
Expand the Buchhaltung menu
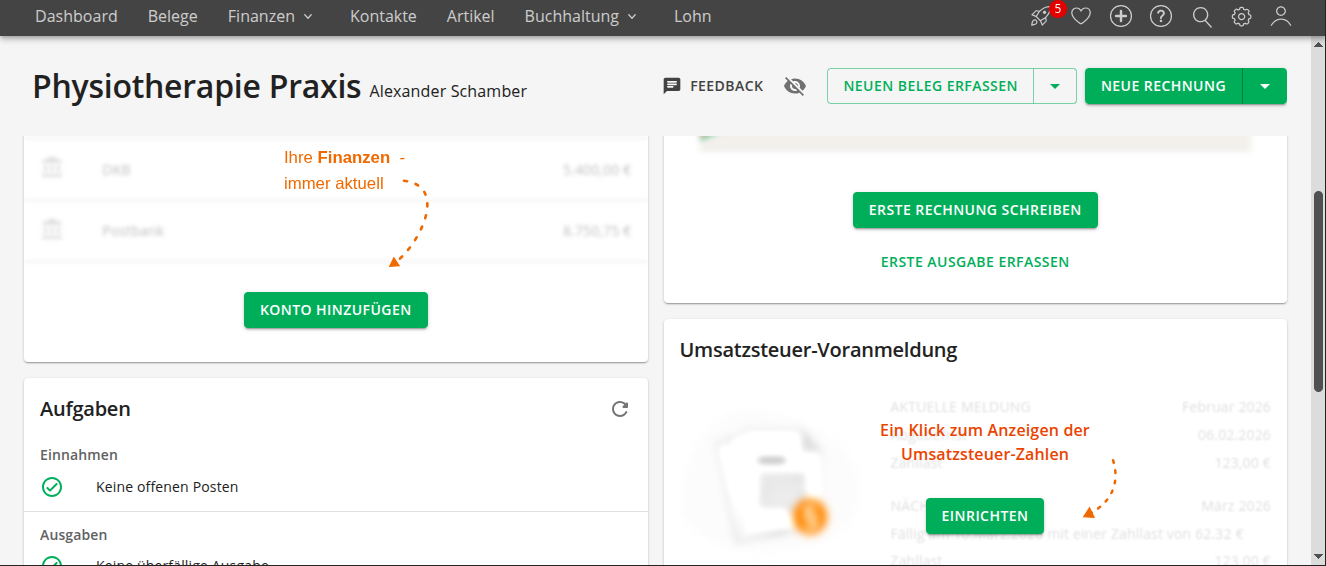[581, 16]
